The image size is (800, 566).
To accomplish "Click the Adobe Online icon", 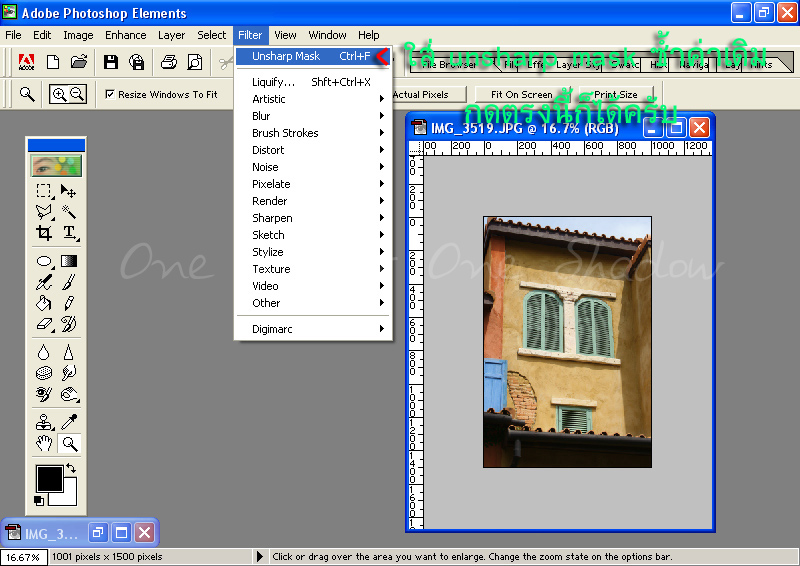I will click(x=27, y=62).
